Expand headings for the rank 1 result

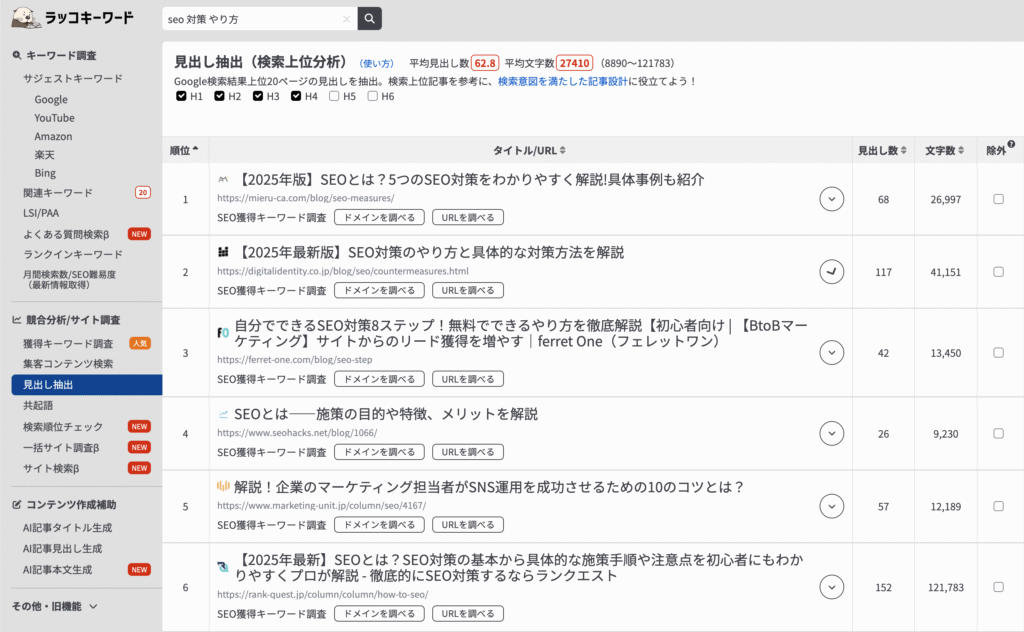831,199
